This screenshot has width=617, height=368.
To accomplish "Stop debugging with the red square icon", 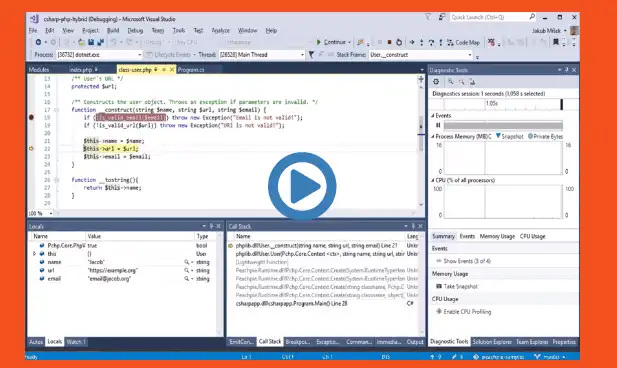I will click(389, 42).
